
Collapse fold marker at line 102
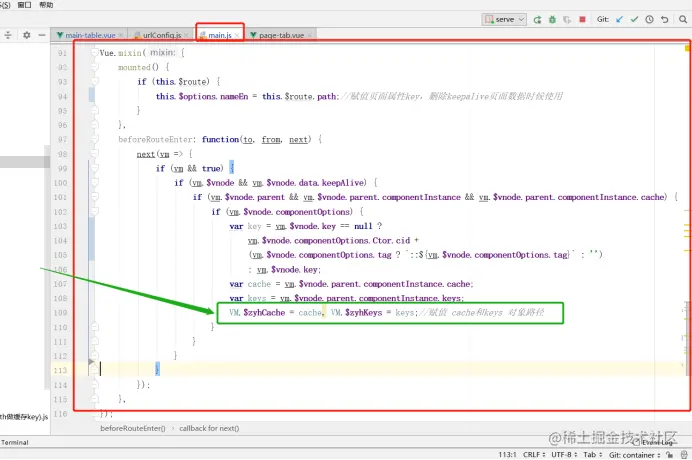pos(94,212)
